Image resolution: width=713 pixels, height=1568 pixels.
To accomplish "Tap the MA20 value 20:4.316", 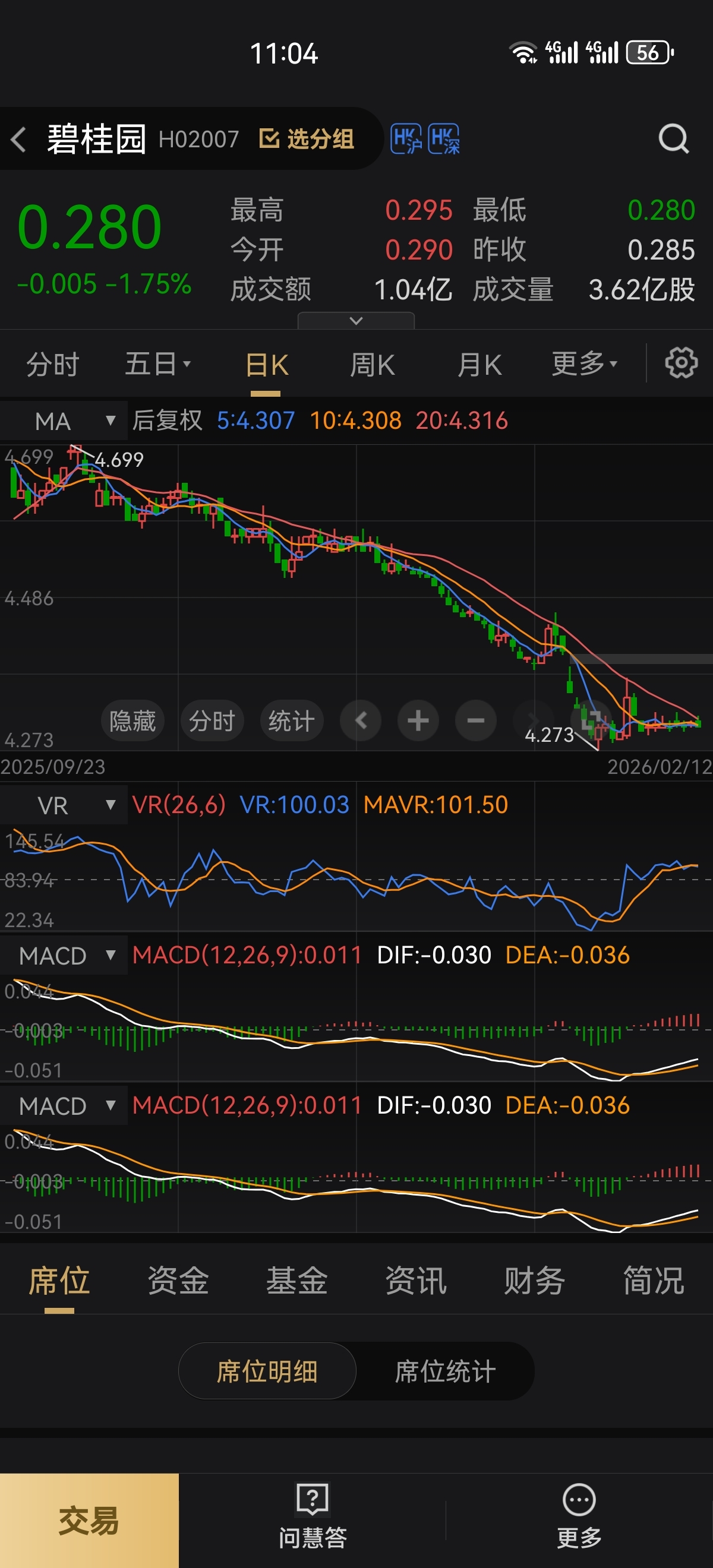I will point(462,421).
